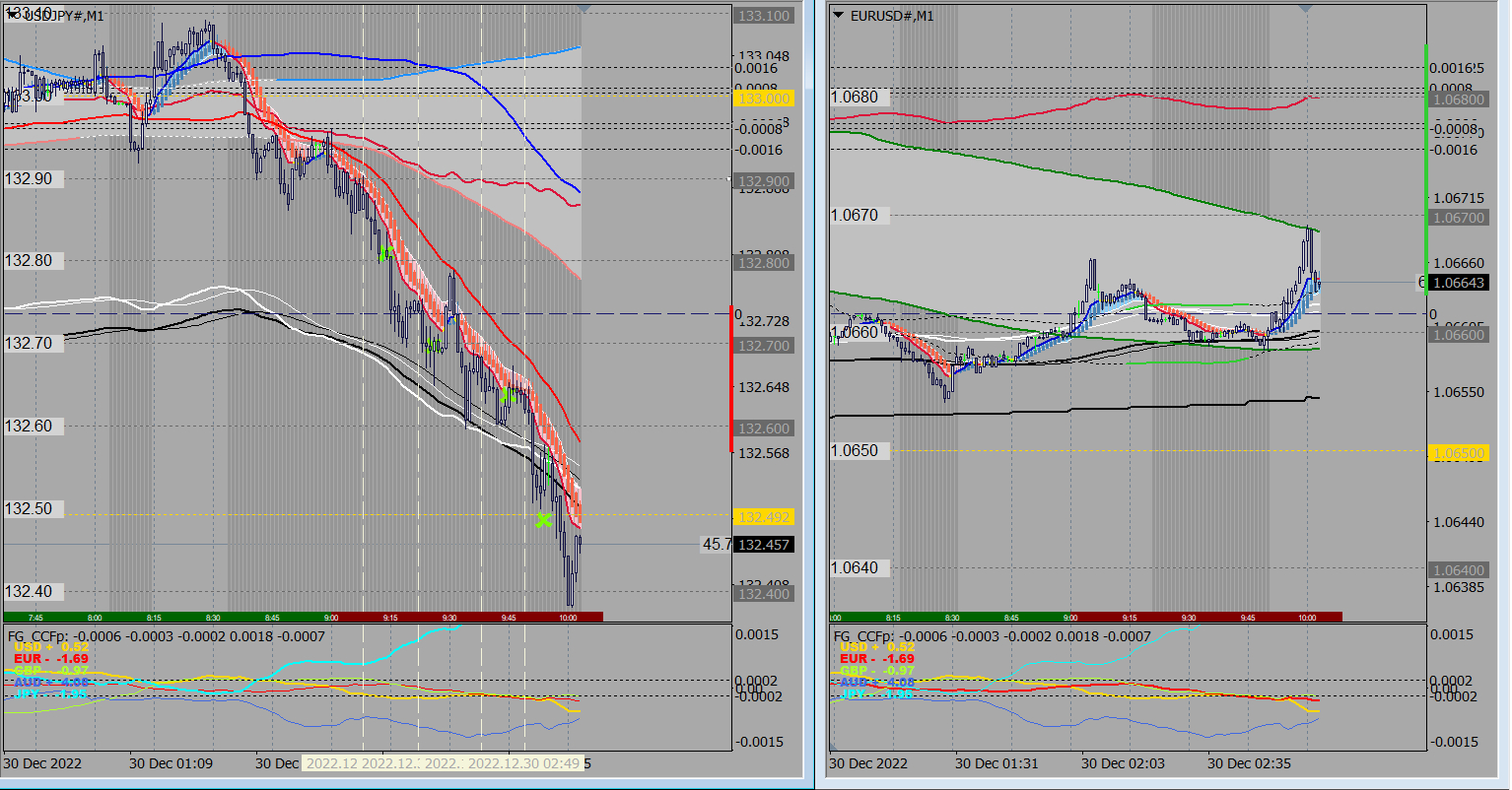The image size is (1512, 790).
Task: Click the gray 1.06700 price level label
Action: coord(1456,218)
